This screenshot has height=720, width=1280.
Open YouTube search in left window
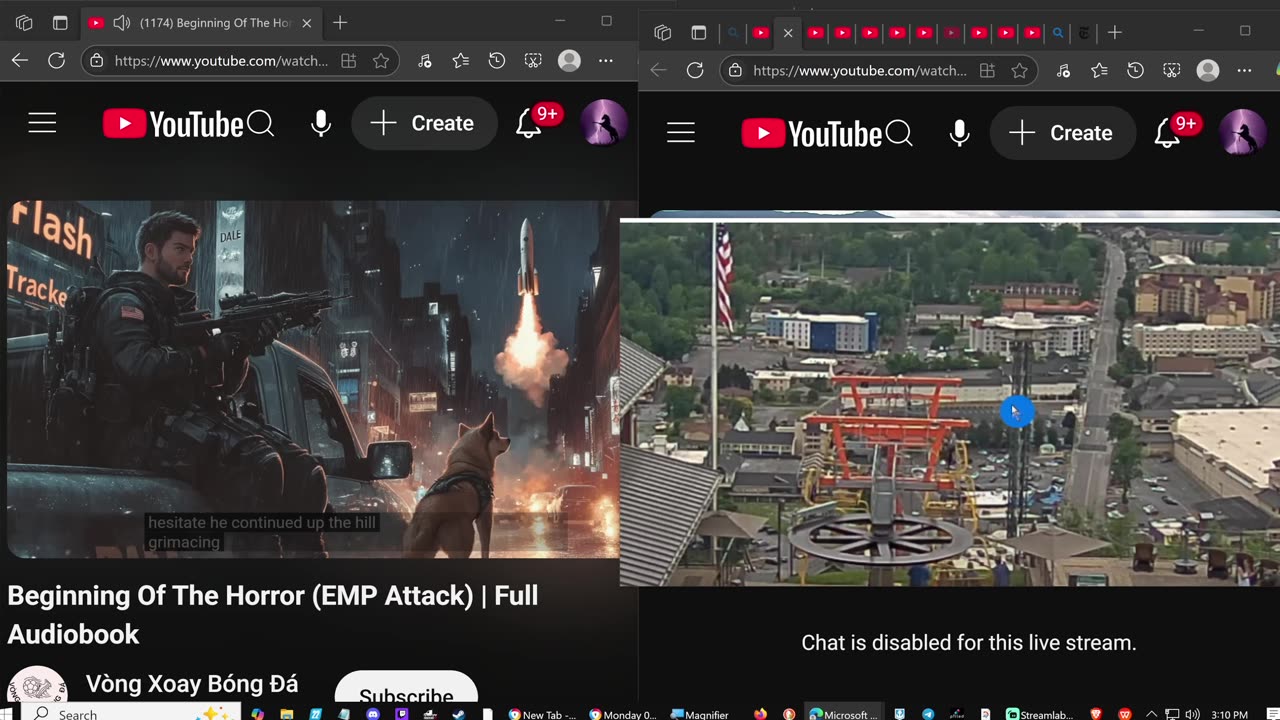pos(261,123)
